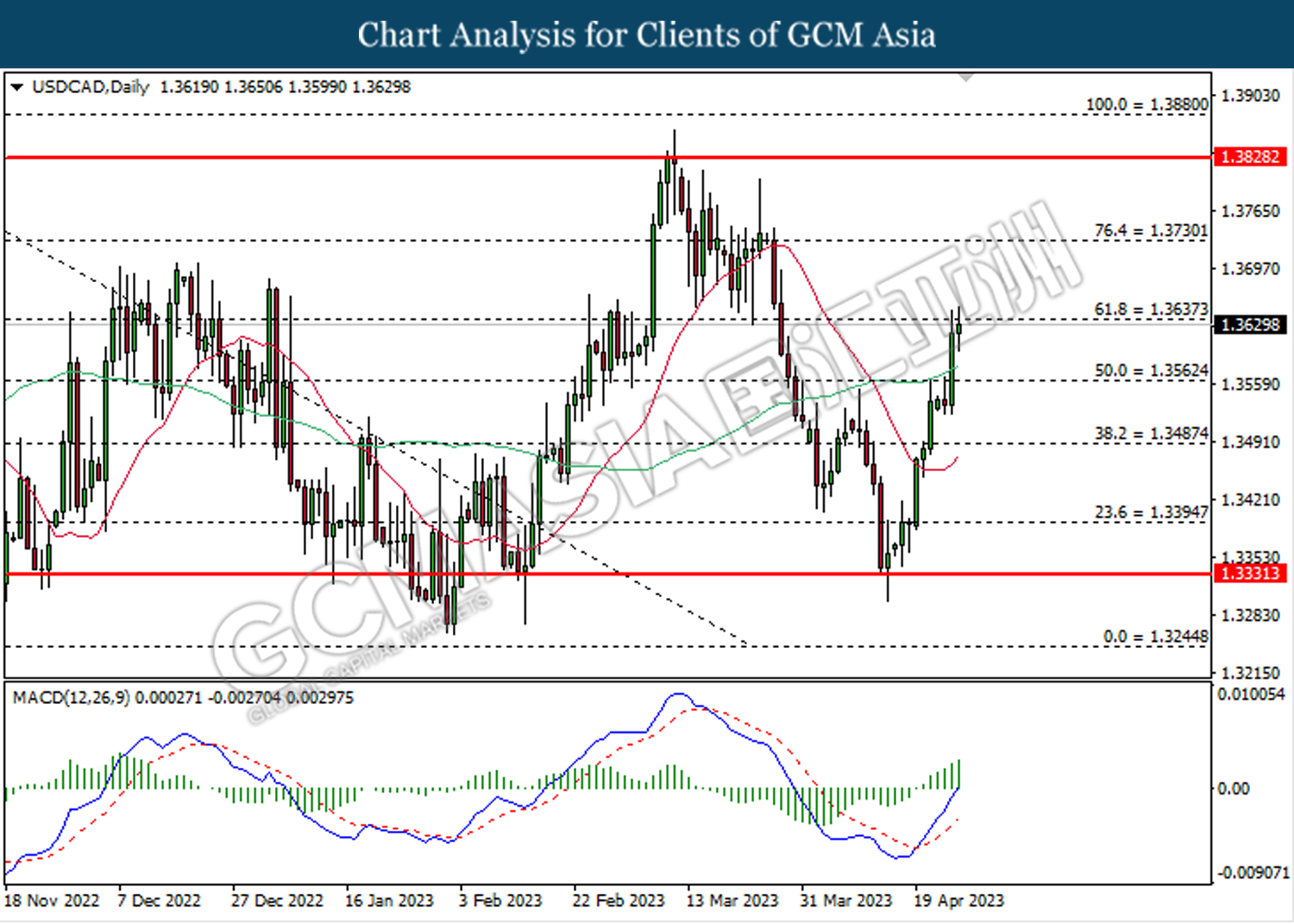Select the red 1.33313 support price label
Viewport: 1294px width, 924px height.
1251,573
